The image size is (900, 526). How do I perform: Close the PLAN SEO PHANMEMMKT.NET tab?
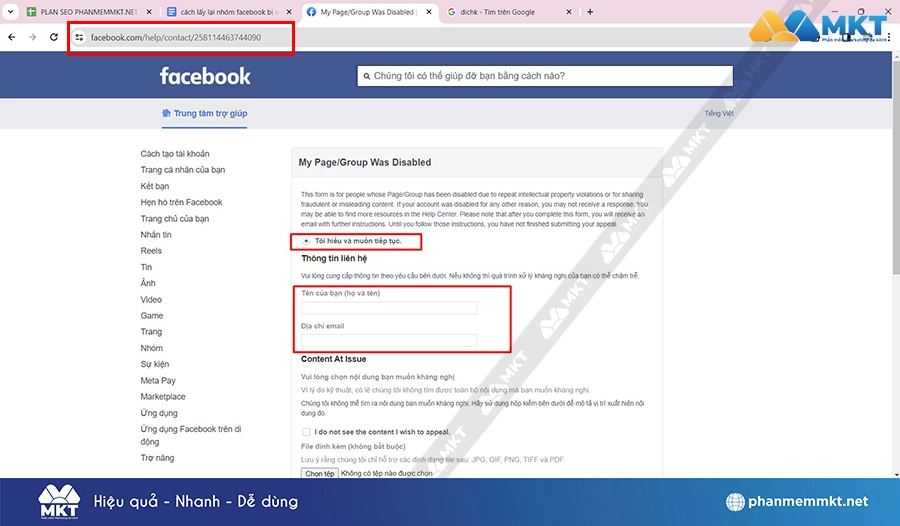point(149,11)
